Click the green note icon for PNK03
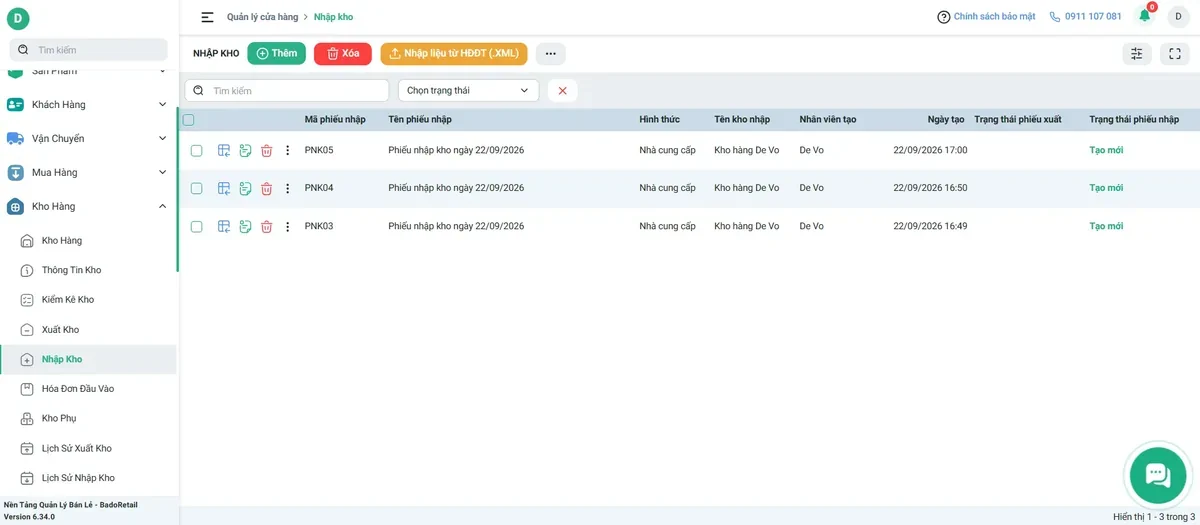Screen dimensions: 1200x525 pos(245,227)
